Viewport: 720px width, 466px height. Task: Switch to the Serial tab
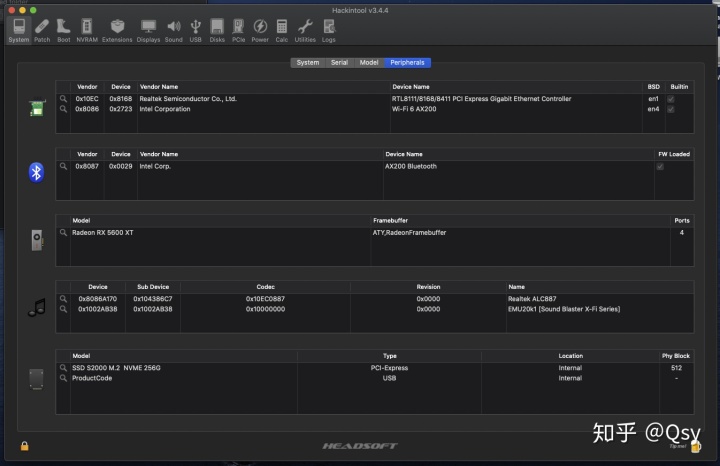(339, 62)
